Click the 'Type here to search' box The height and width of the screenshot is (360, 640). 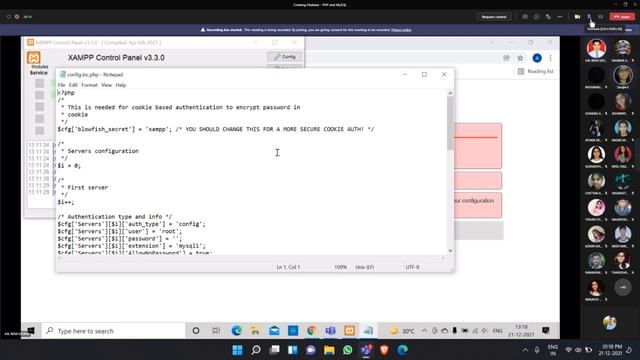click(114, 331)
